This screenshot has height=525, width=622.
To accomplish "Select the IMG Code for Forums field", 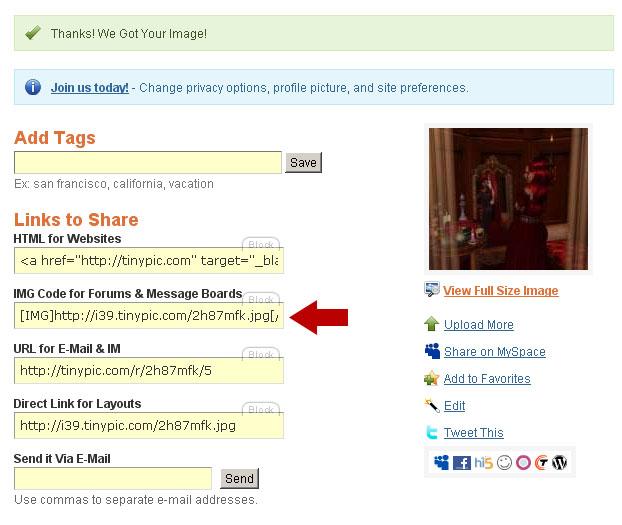I will (x=149, y=315).
